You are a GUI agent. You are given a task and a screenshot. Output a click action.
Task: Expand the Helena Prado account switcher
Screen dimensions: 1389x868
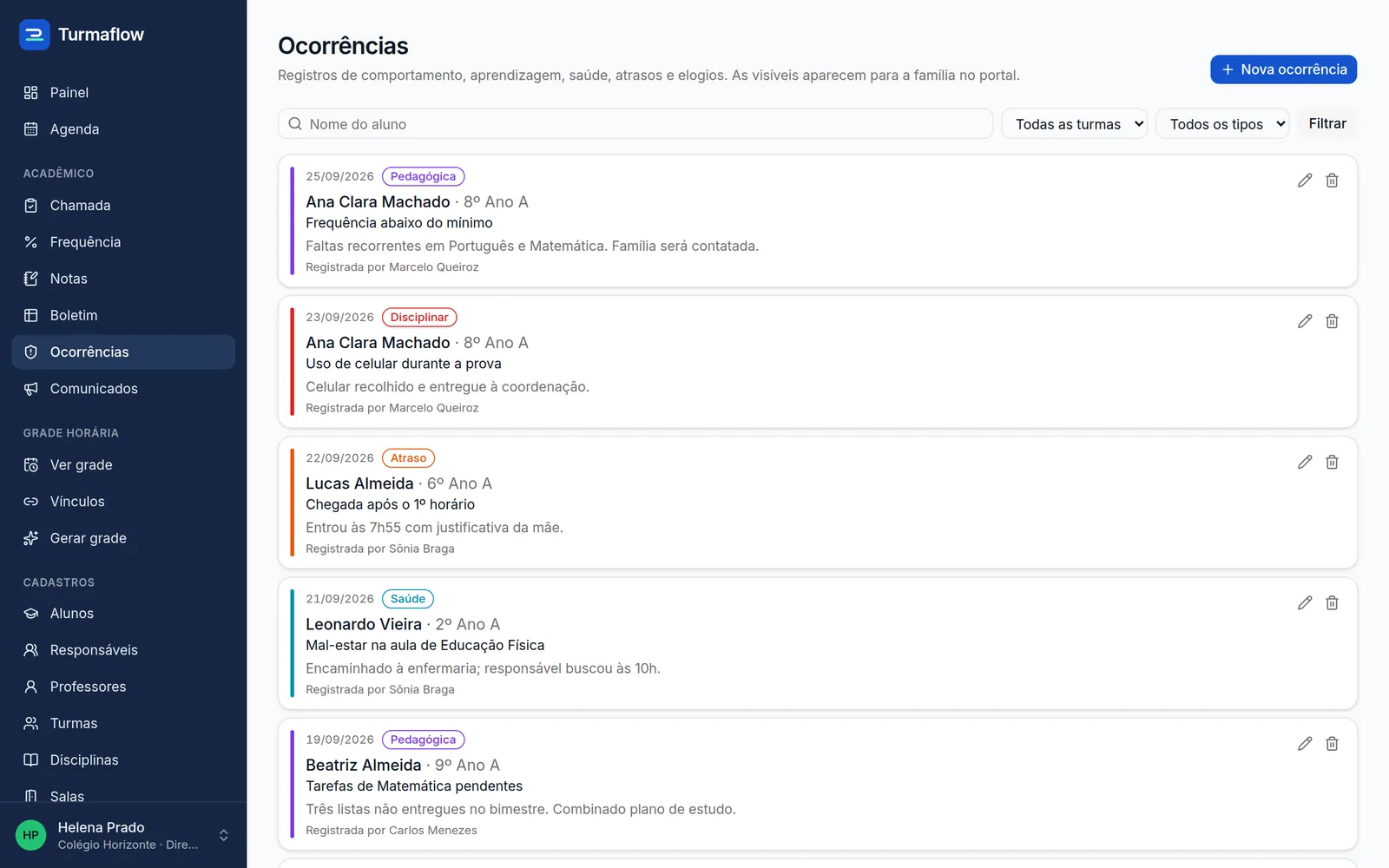point(123,835)
